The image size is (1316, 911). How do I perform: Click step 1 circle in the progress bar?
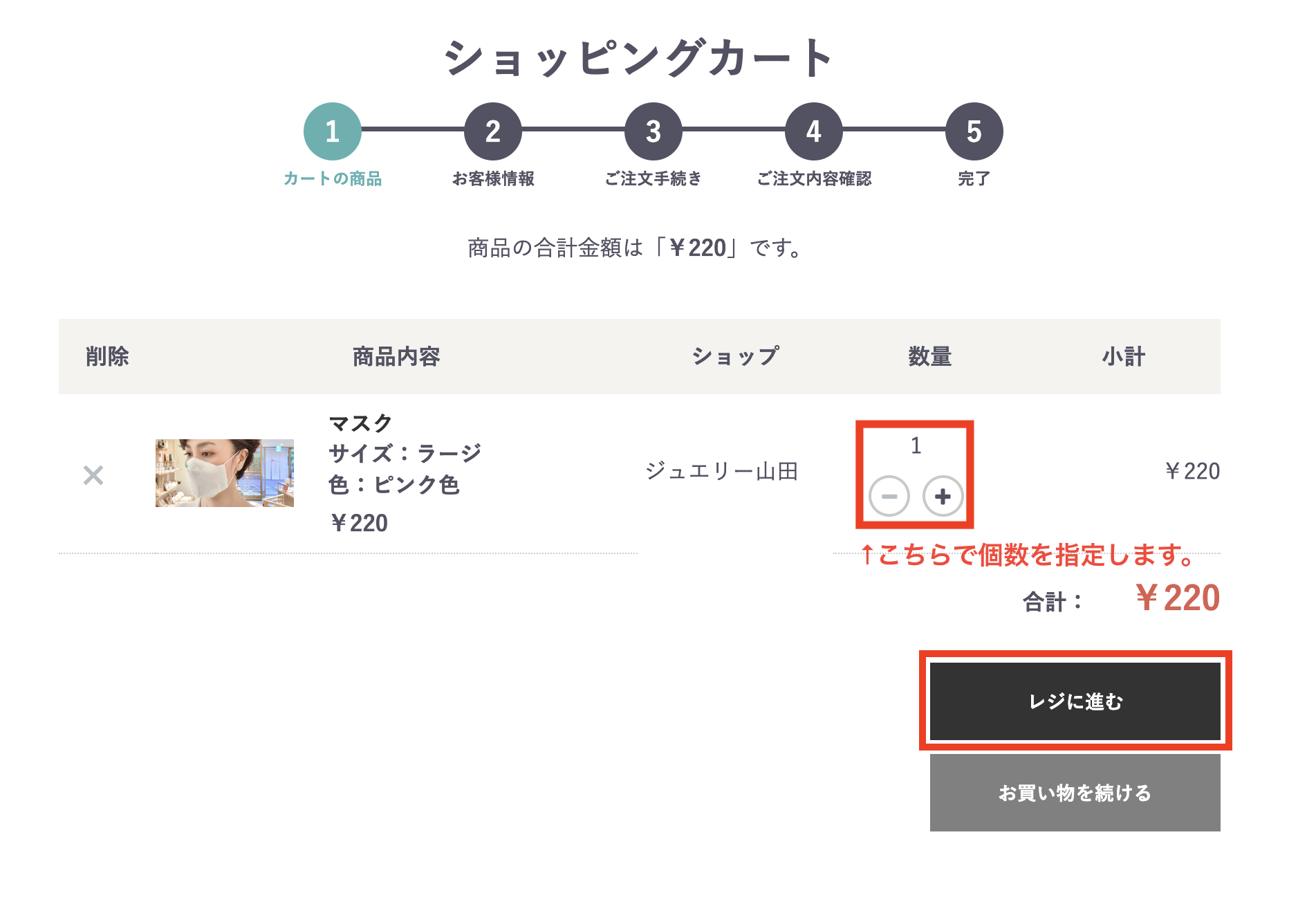click(x=333, y=131)
